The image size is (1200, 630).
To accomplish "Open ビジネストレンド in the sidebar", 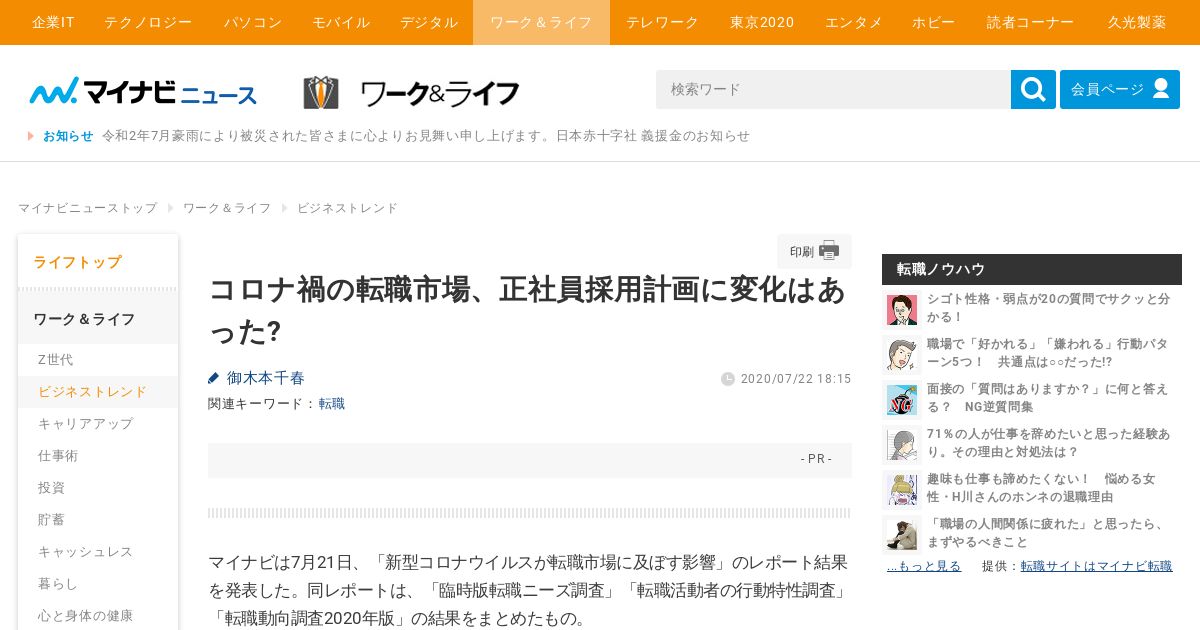I will point(98,392).
